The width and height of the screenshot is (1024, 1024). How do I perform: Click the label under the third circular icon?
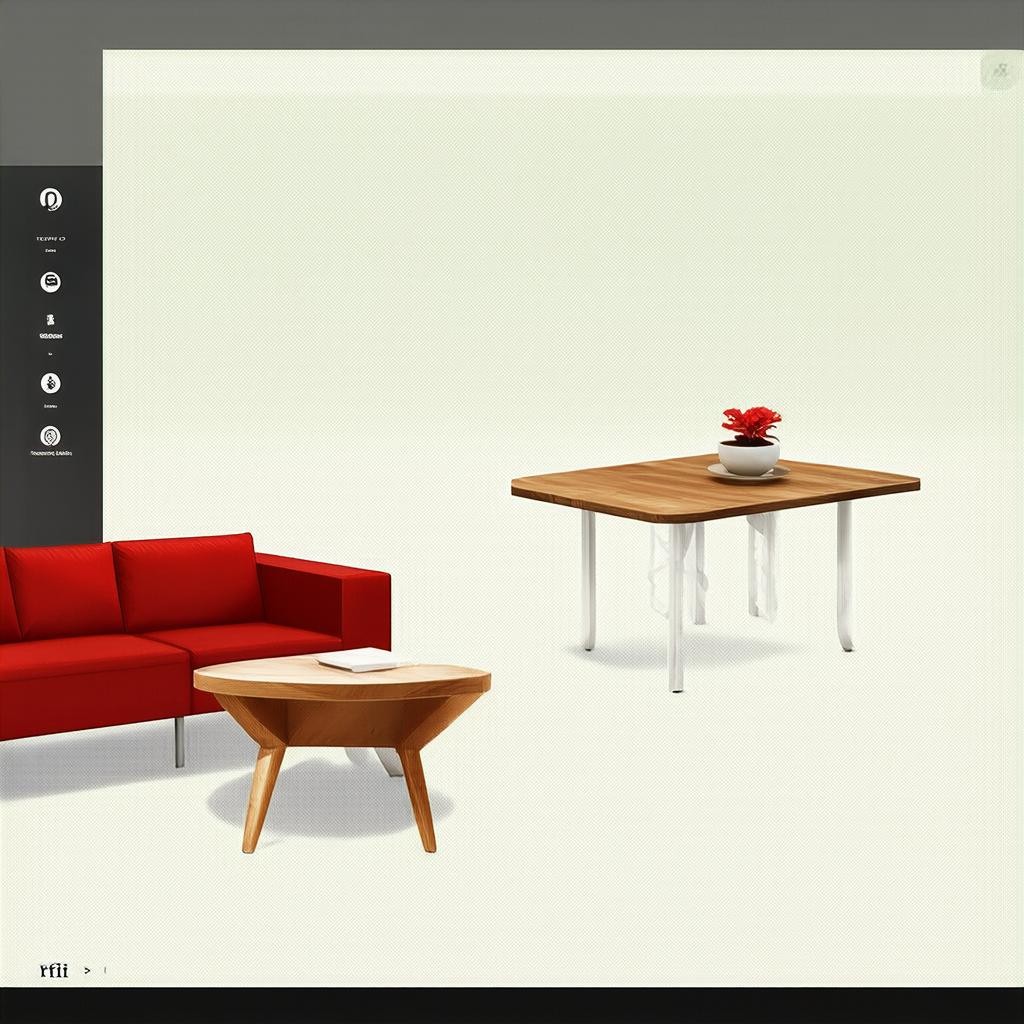pyautogui.click(x=50, y=407)
